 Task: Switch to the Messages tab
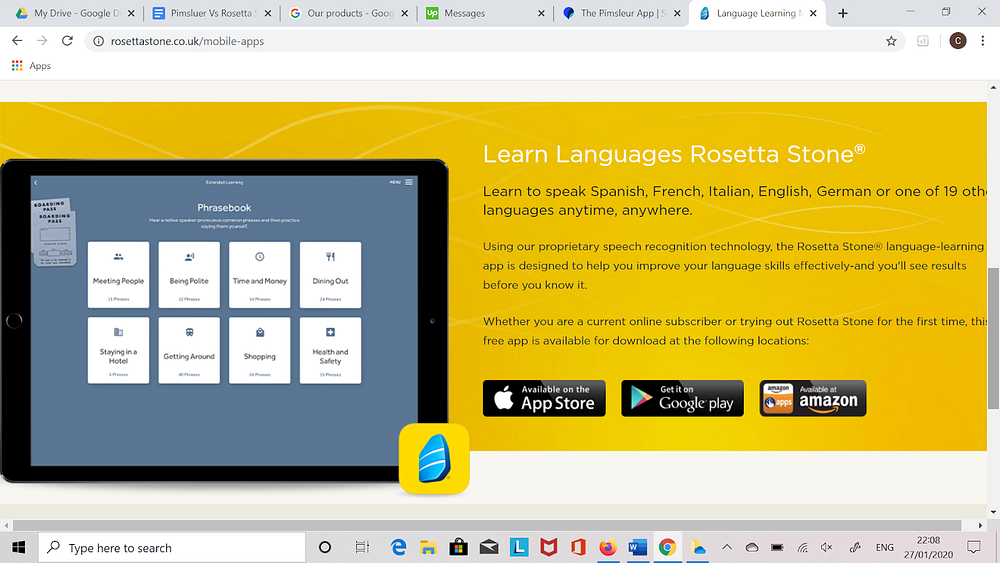click(485, 13)
